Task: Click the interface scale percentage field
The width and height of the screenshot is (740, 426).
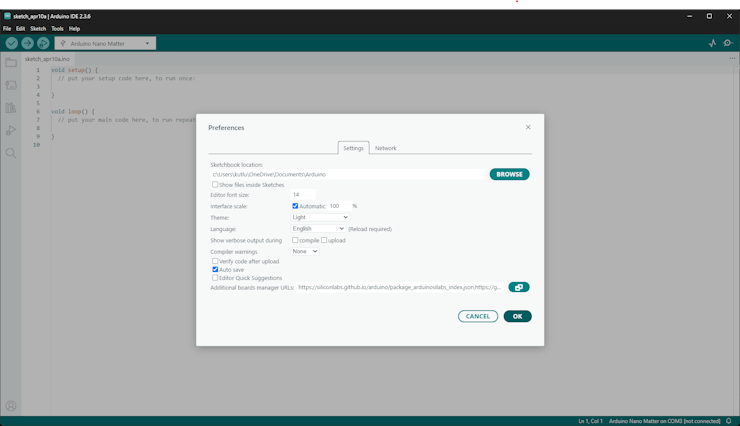Action: pyautogui.click(x=338, y=206)
